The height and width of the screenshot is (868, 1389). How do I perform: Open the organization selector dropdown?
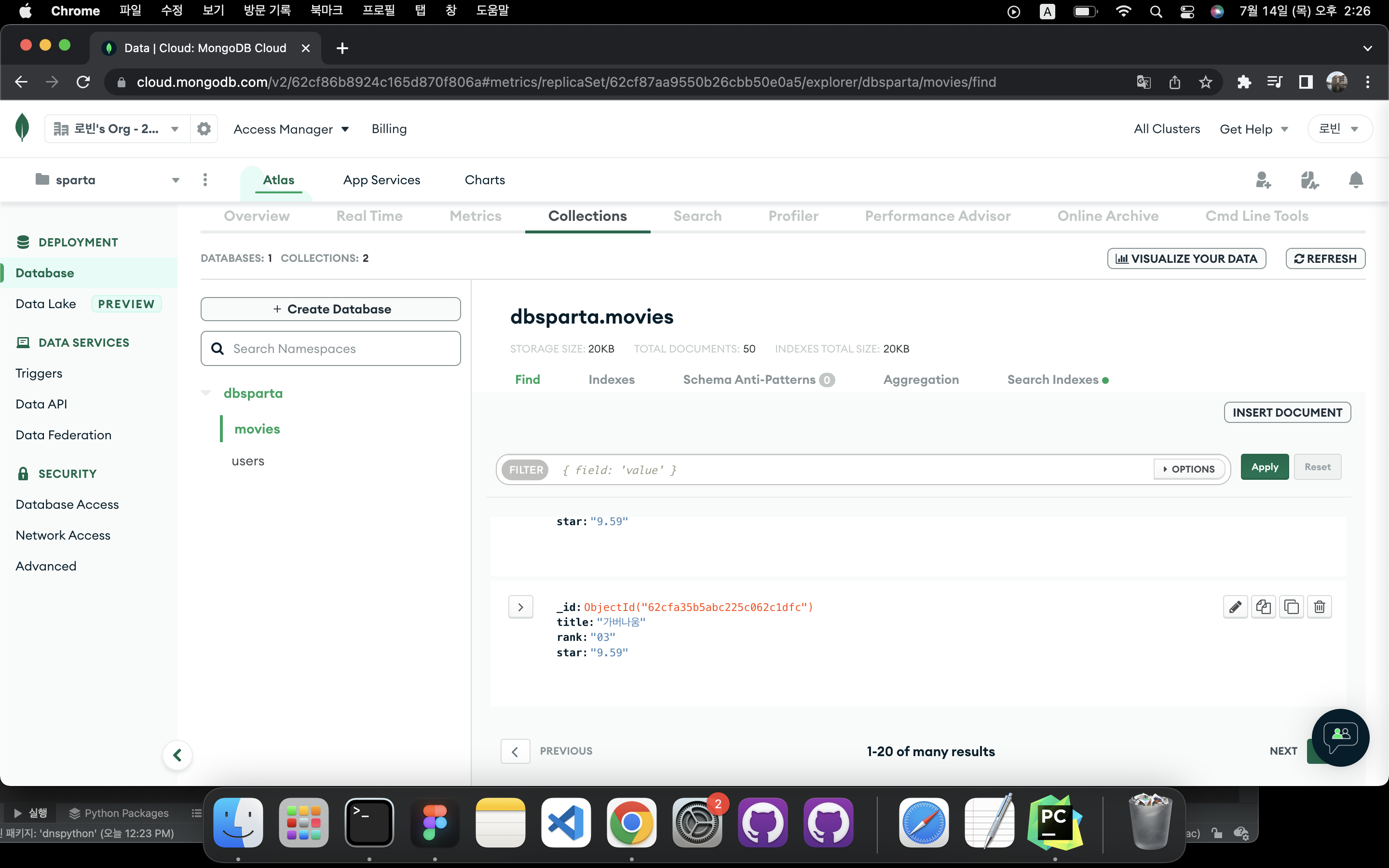pyautogui.click(x=117, y=129)
